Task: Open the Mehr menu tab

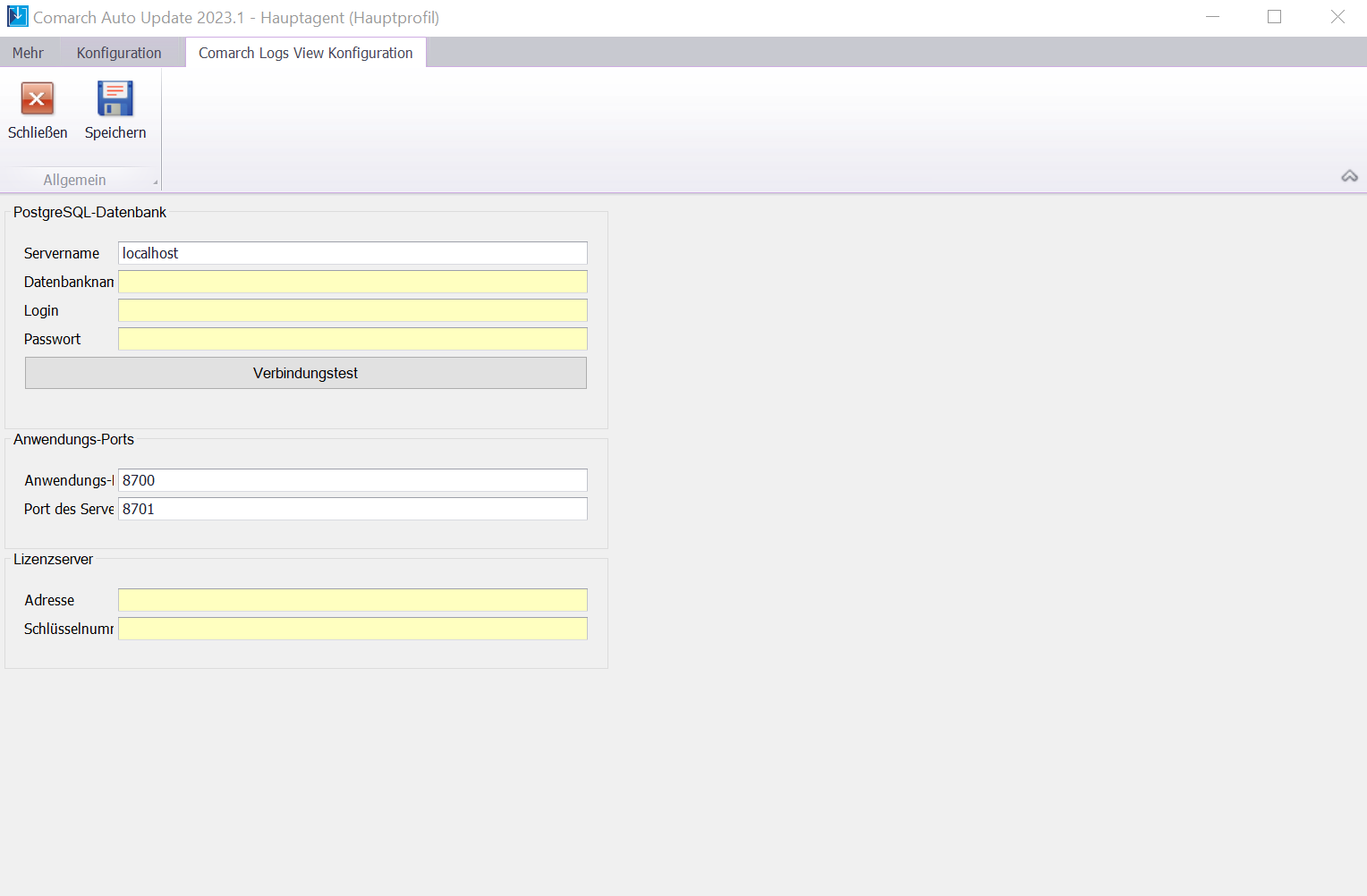Action: [28, 53]
